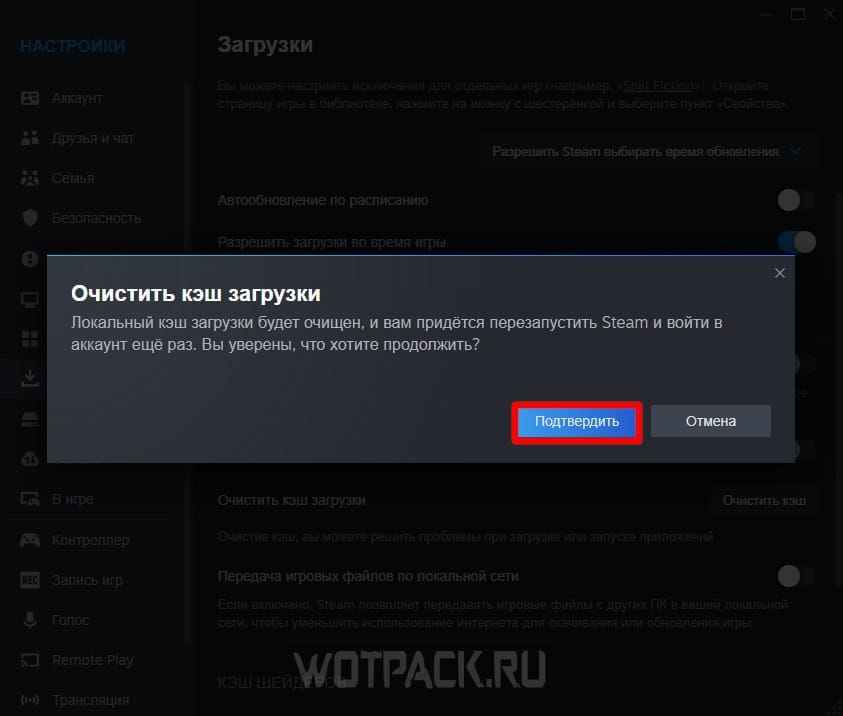Screen dimensions: 843x716
Task: Click the Трансляция broadcast icon
Action: 30,700
